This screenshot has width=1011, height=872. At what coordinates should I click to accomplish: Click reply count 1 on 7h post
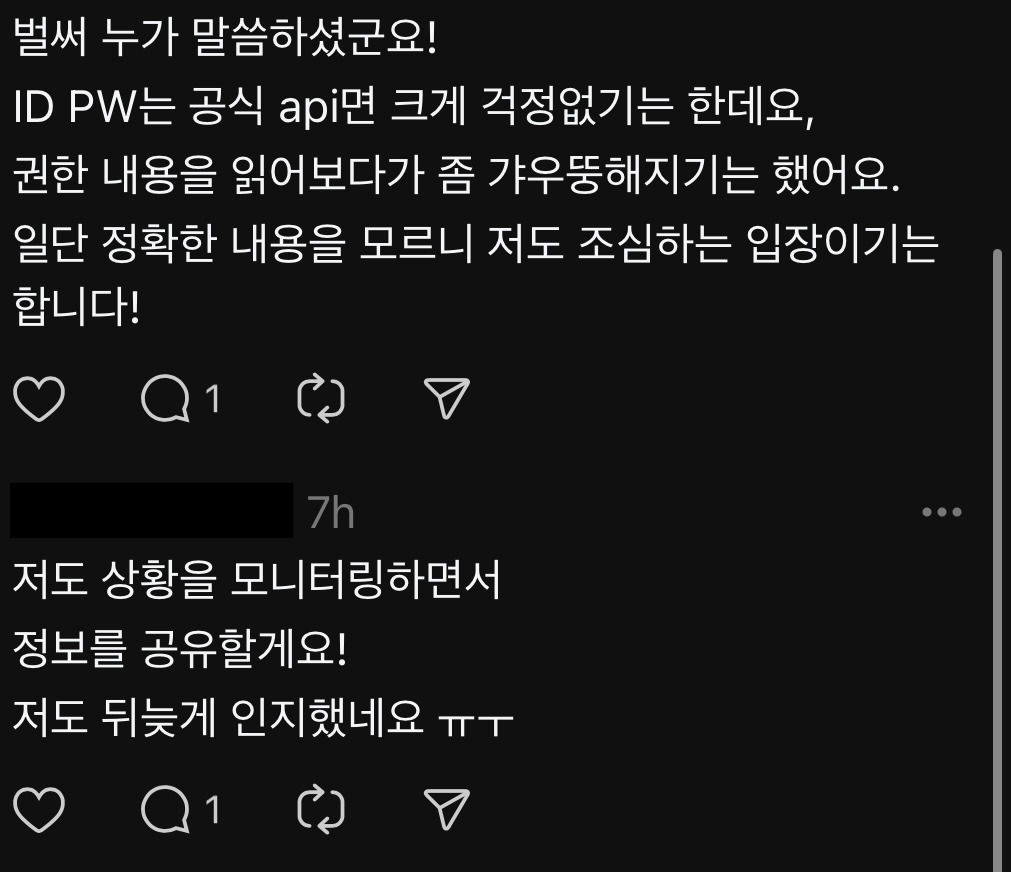pyautogui.click(x=213, y=809)
